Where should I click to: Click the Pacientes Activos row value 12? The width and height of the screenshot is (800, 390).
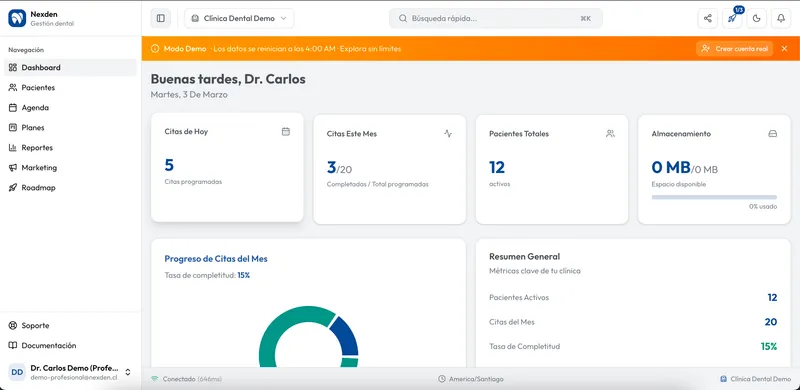pyautogui.click(x=772, y=298)
